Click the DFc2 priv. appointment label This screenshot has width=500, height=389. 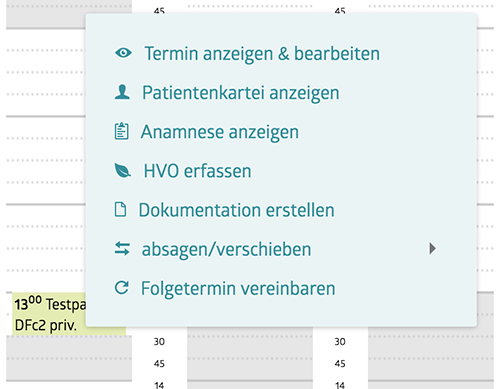[46, 325]
